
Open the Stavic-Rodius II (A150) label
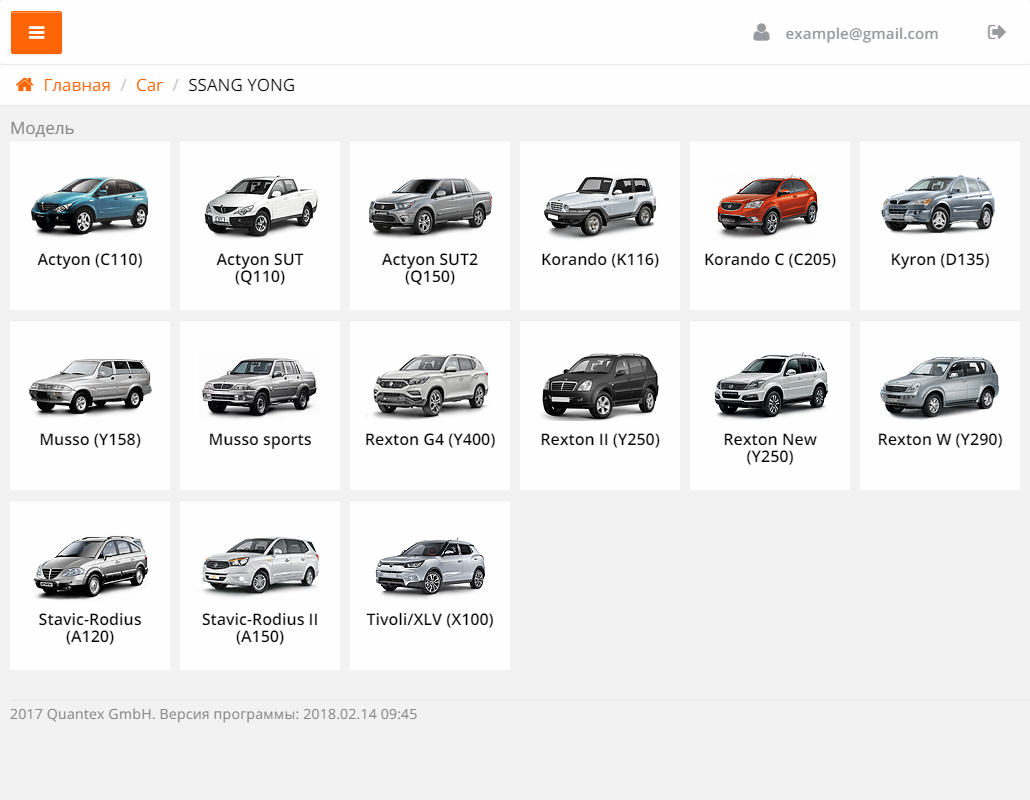(260, 628)
